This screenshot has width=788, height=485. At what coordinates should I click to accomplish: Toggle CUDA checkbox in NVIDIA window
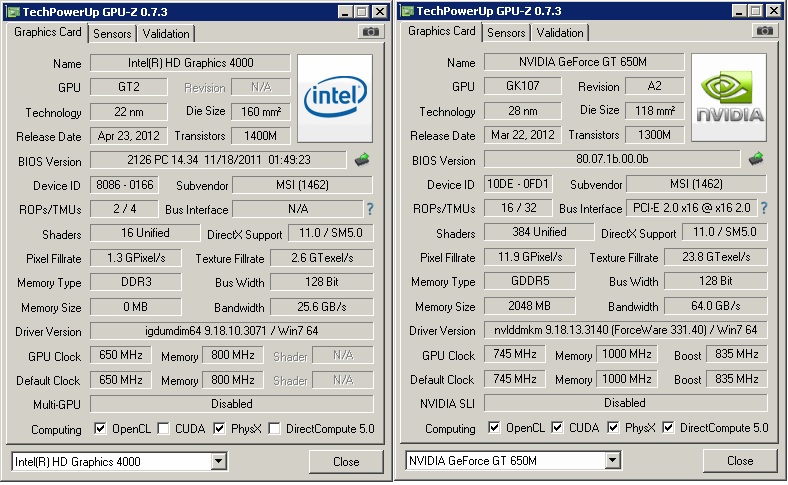point(557,428)
